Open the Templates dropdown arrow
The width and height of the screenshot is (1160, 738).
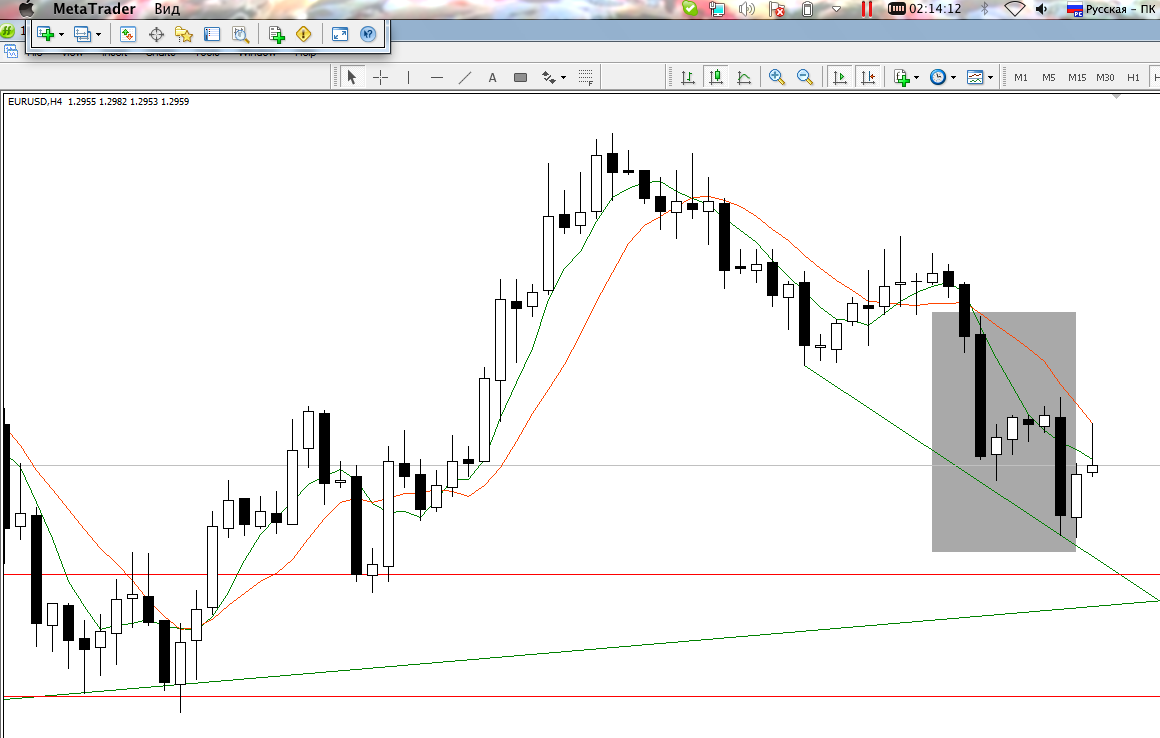click(x=991, y=78)
